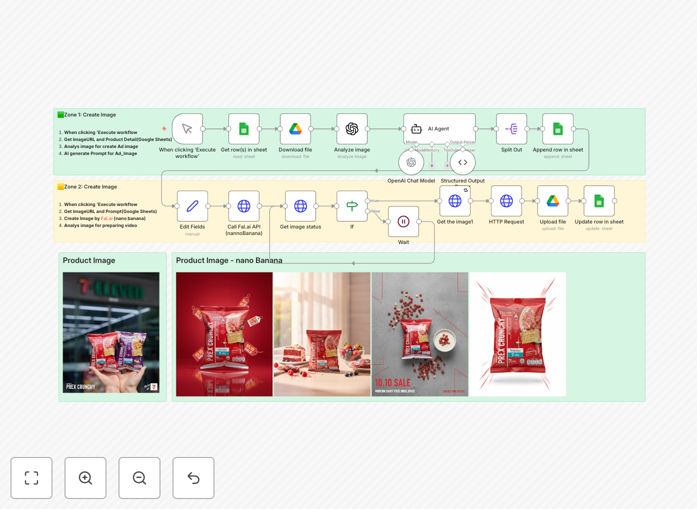Click the 'Product Image' sticky note heading
This screenshot has width=697, height=509.
coord(89,261)
